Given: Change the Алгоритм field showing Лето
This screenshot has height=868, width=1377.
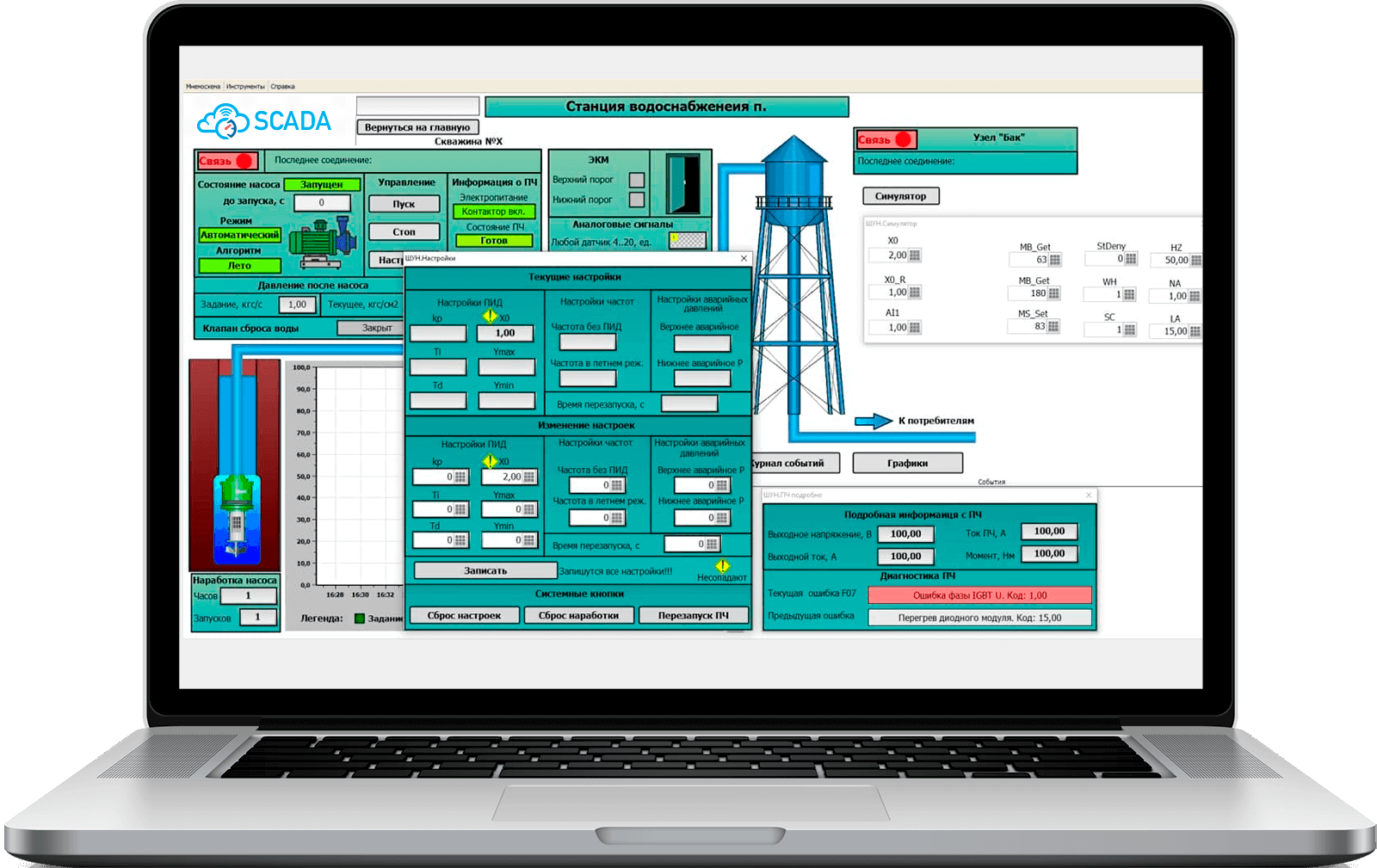Looking at the screenshot, I should pos(238,266).
